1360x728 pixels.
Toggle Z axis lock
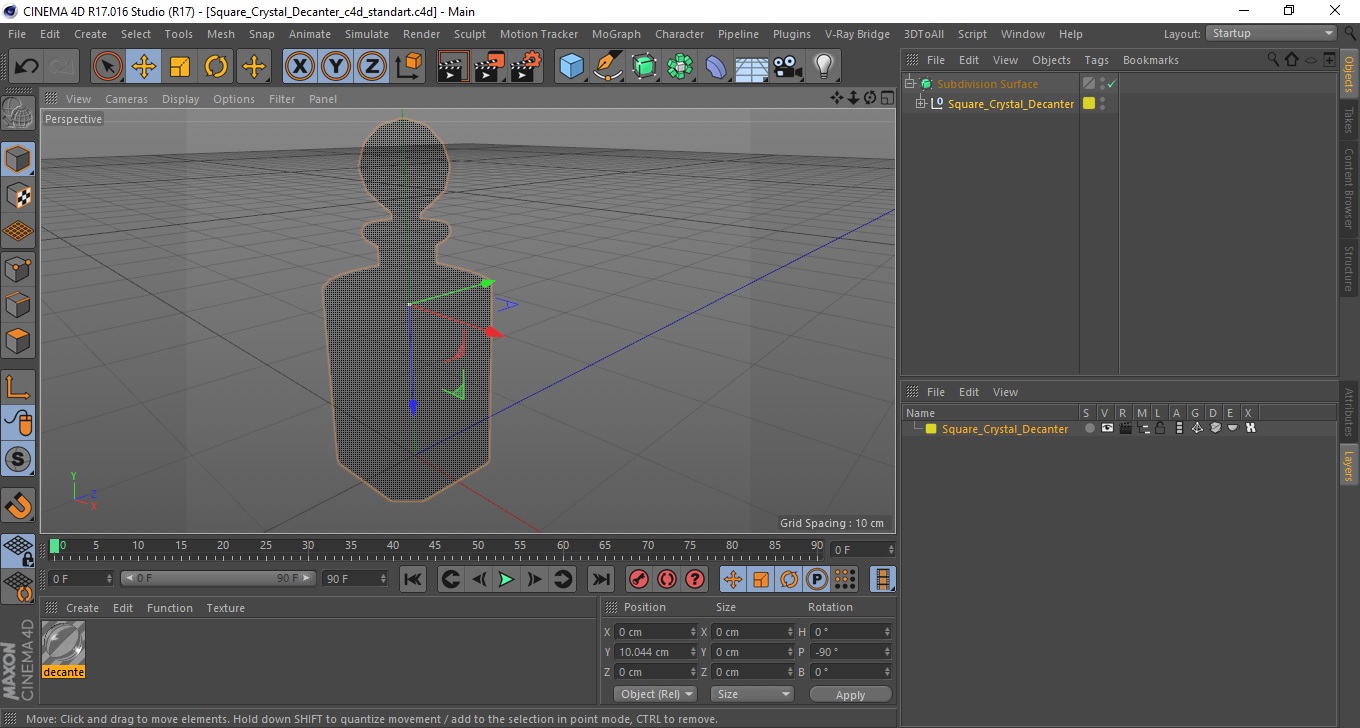pos(372,67)
